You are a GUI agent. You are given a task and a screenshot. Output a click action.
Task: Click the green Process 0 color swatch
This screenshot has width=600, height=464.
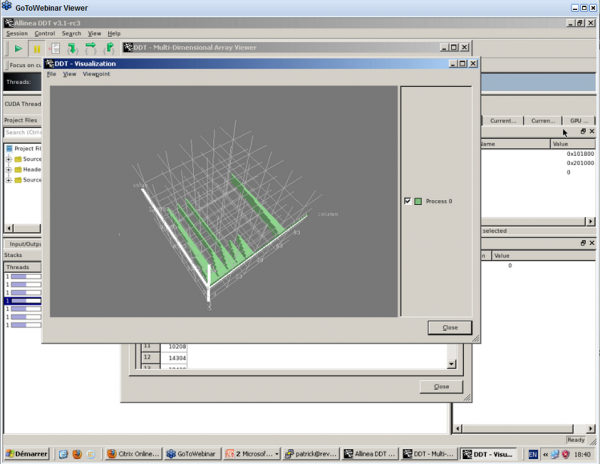pos(418,201)
